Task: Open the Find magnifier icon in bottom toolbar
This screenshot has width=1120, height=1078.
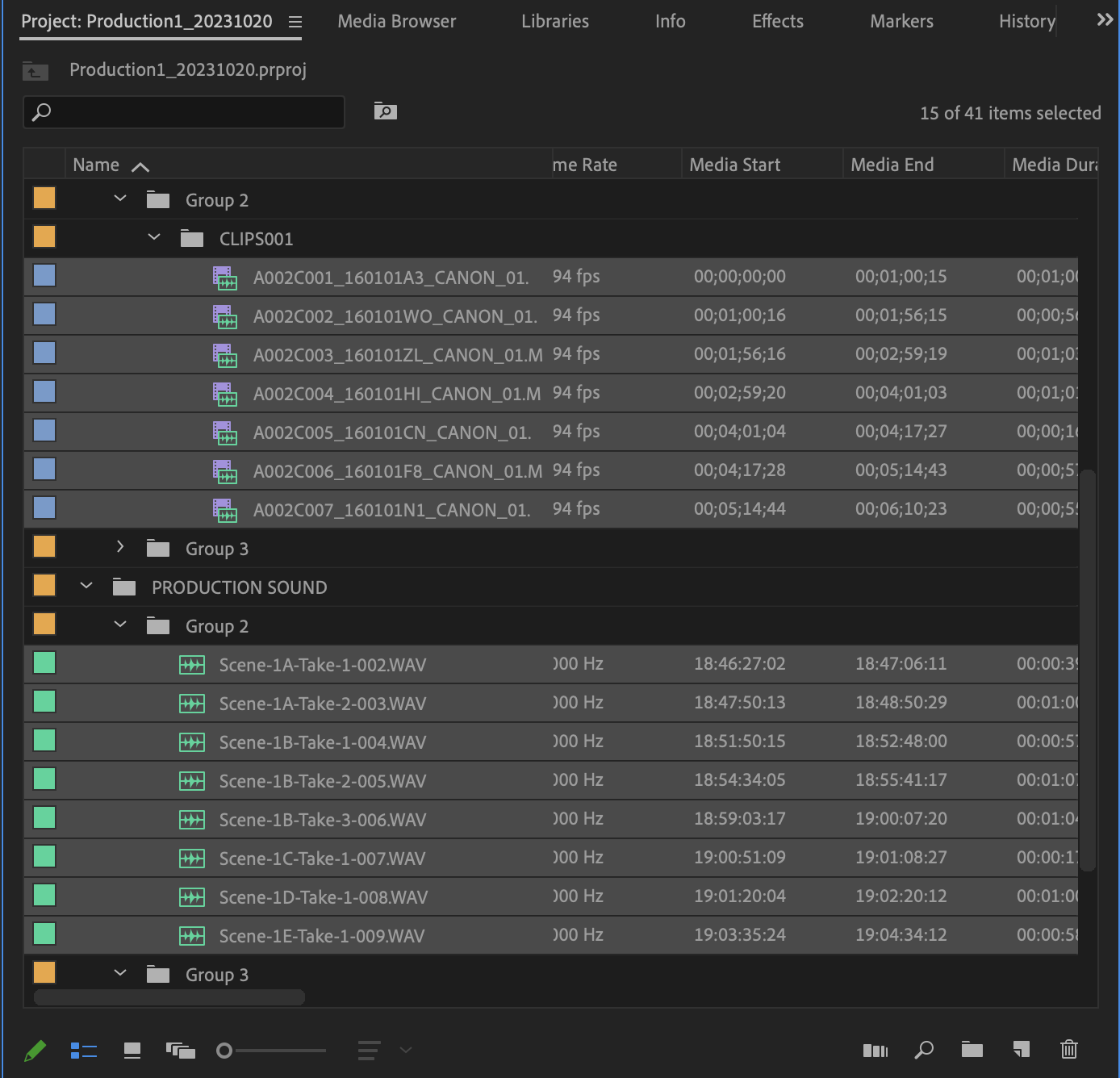Action: click(x=924, y=1050)
